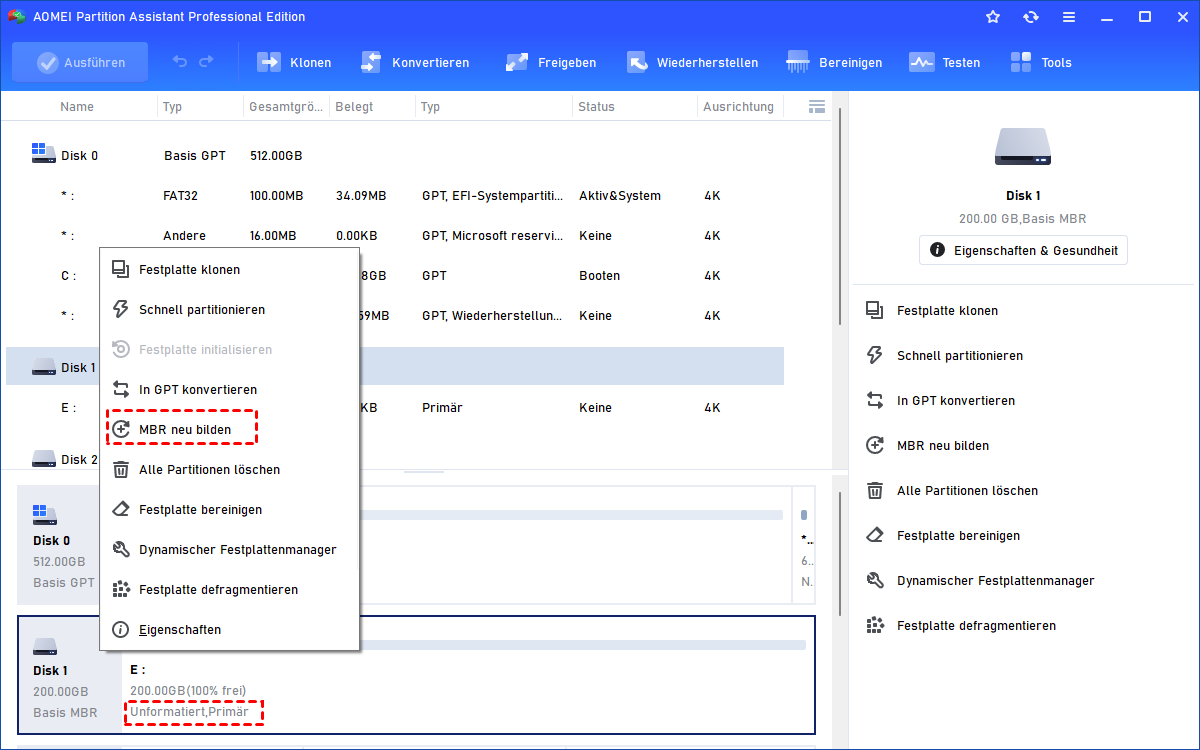Sort by the Name column header
This screenshot has height=750, width=1200.
[x=77, y=107]
